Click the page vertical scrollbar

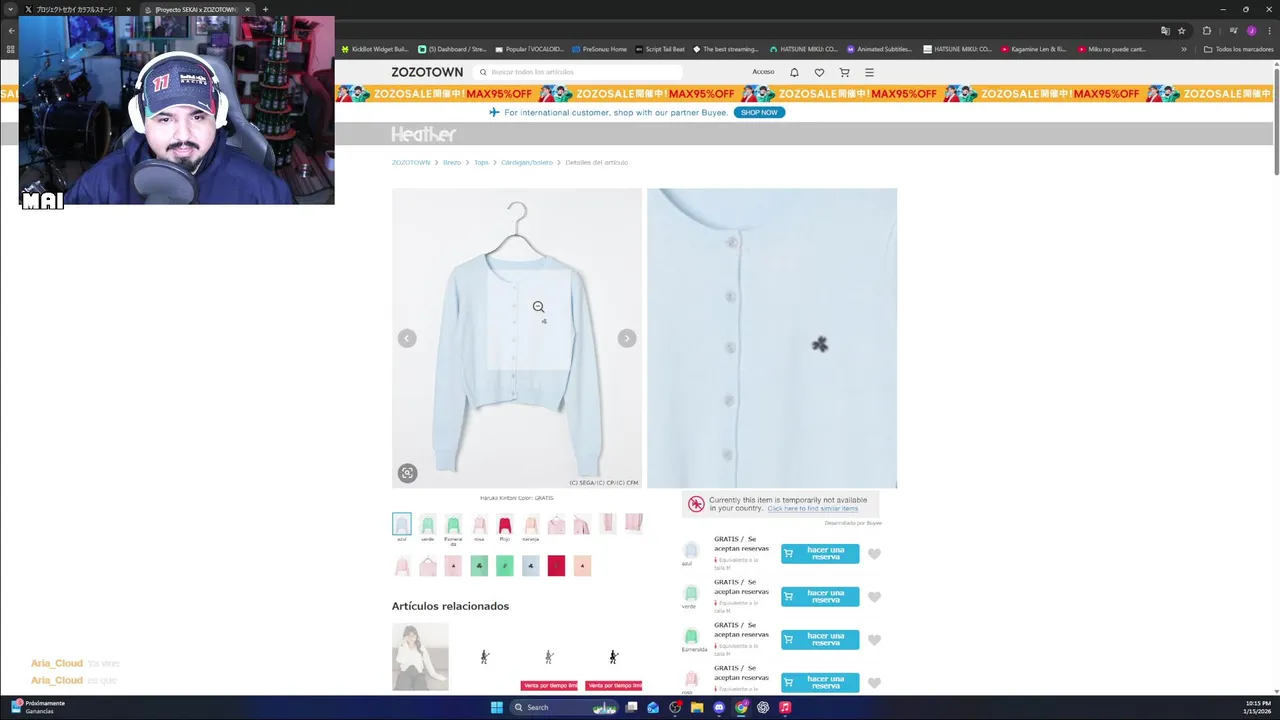(1276, 120)
